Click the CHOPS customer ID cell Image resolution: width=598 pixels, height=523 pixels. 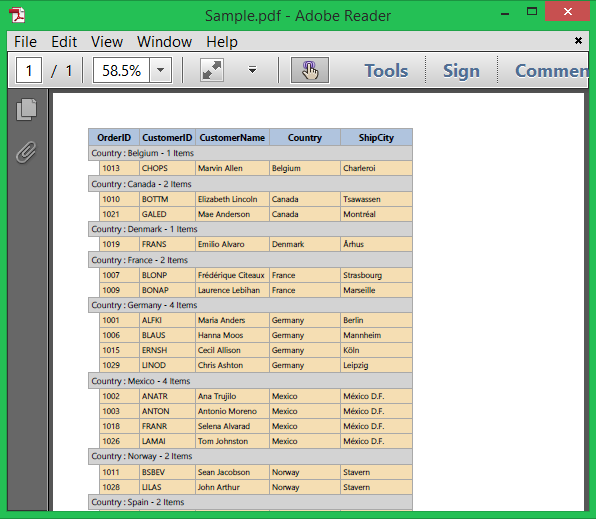point(167,168)
